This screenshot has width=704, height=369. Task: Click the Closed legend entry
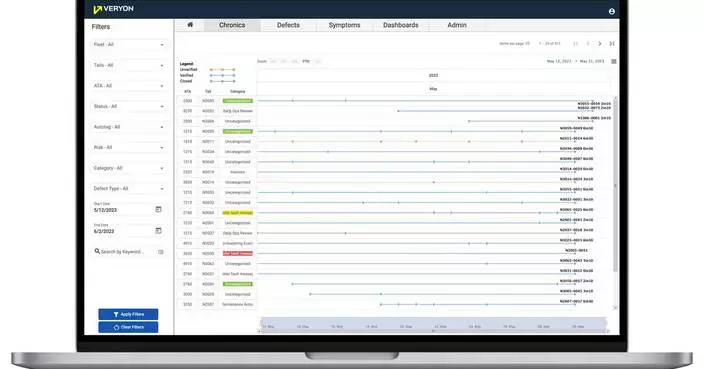pos(207,81)
